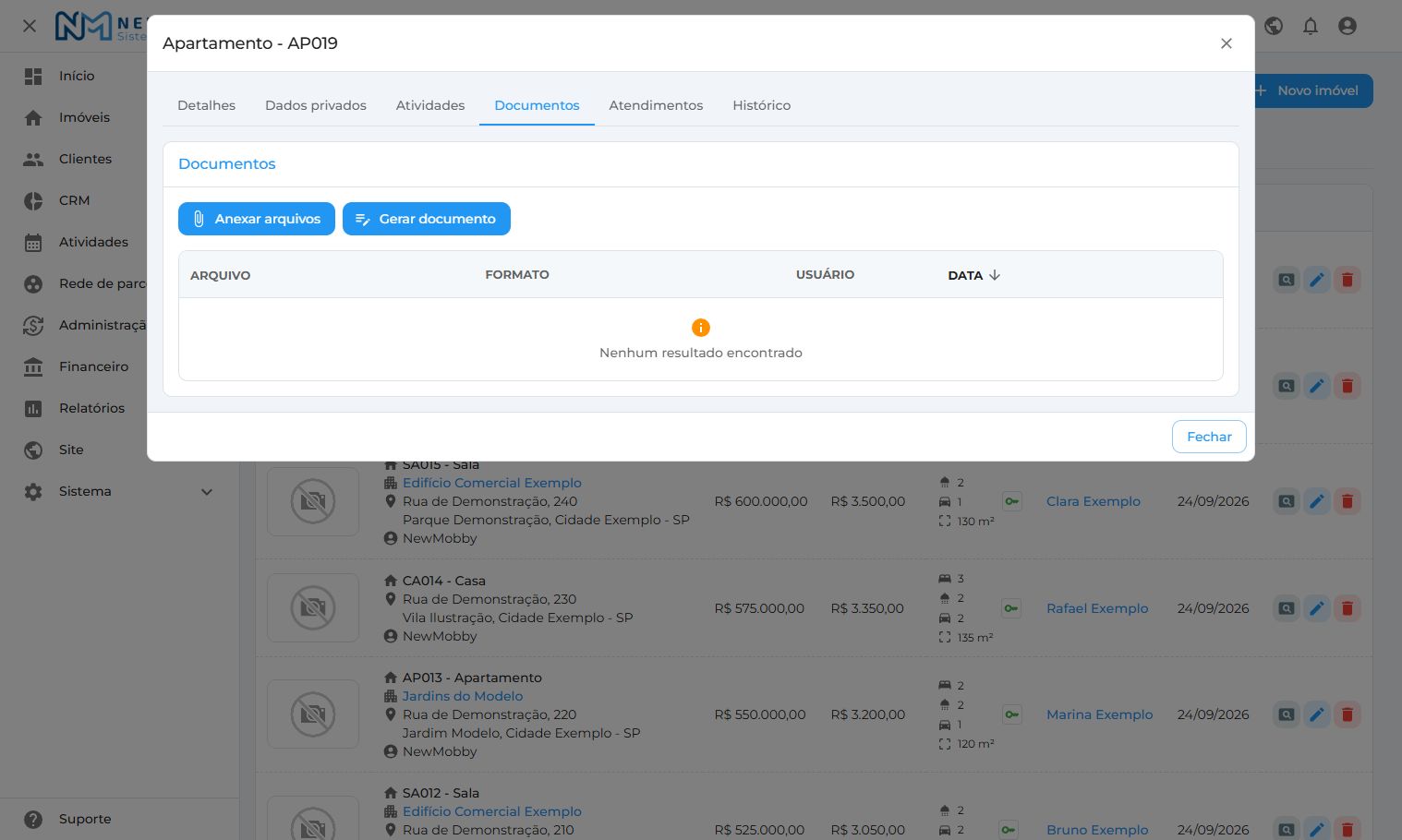1402x840 pixels.
Task: Click the Gerar documento button
Action: click(x=427, y=219)
